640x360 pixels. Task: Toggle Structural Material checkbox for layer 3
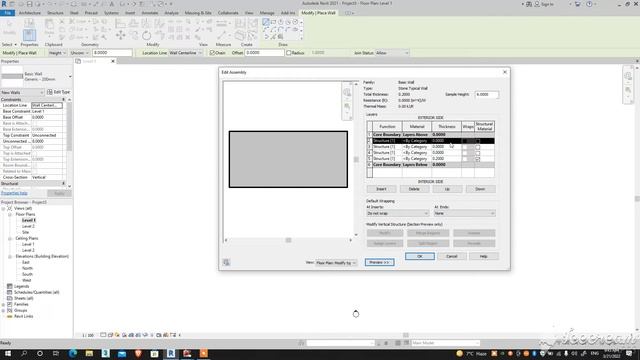[478, 147]
